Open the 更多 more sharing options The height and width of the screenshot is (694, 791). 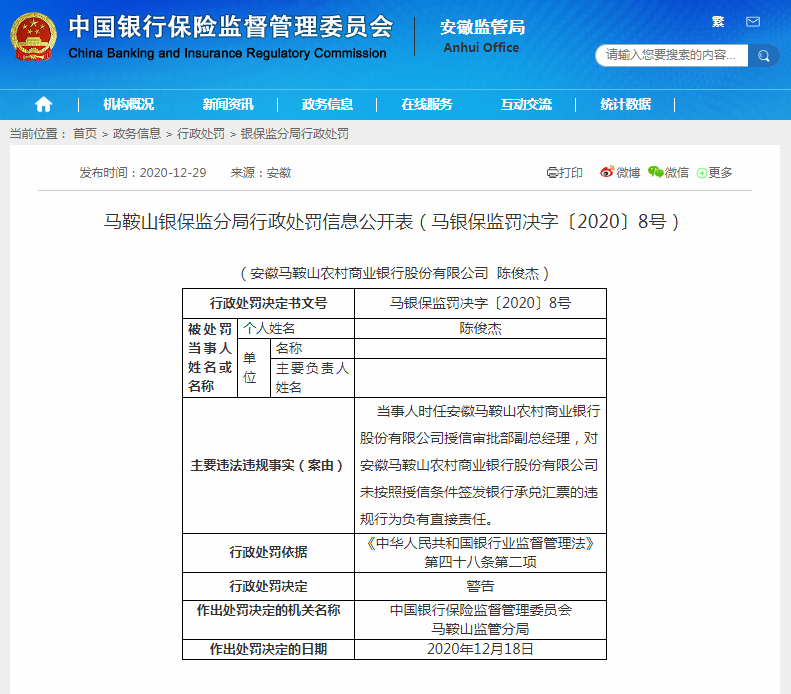[x=714, y=172]
